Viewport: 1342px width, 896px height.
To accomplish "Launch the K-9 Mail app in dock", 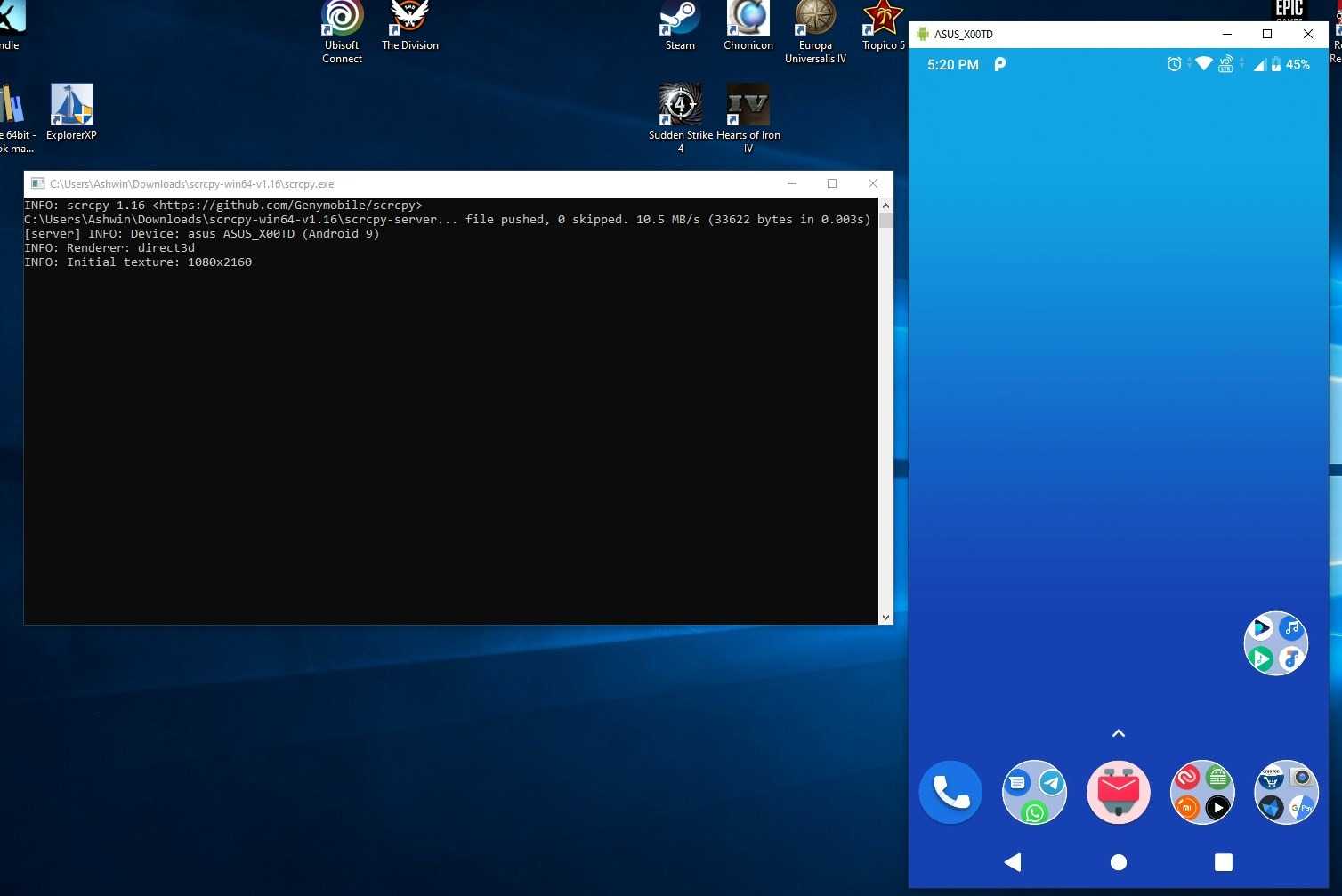I will click(x=1119, y=792).
